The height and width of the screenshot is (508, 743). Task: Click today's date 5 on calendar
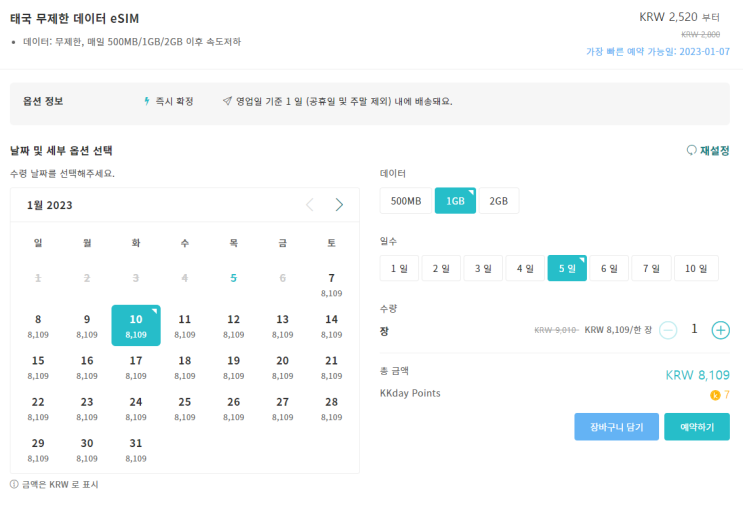[234, 278]
